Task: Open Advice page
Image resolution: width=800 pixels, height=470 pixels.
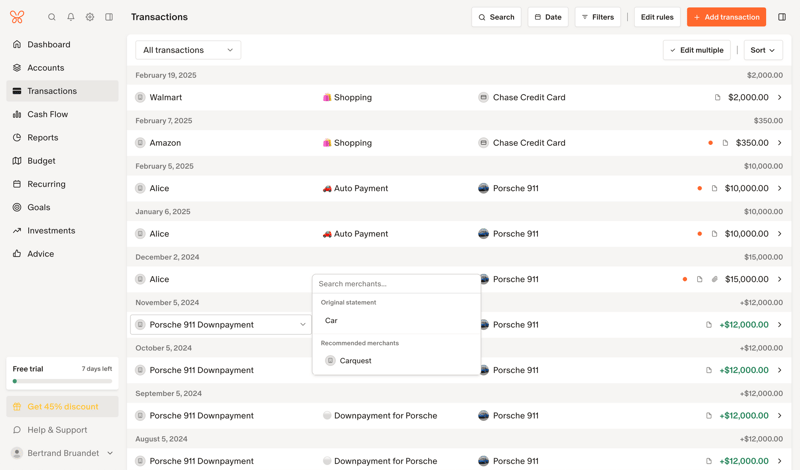Action: (62, 254)
